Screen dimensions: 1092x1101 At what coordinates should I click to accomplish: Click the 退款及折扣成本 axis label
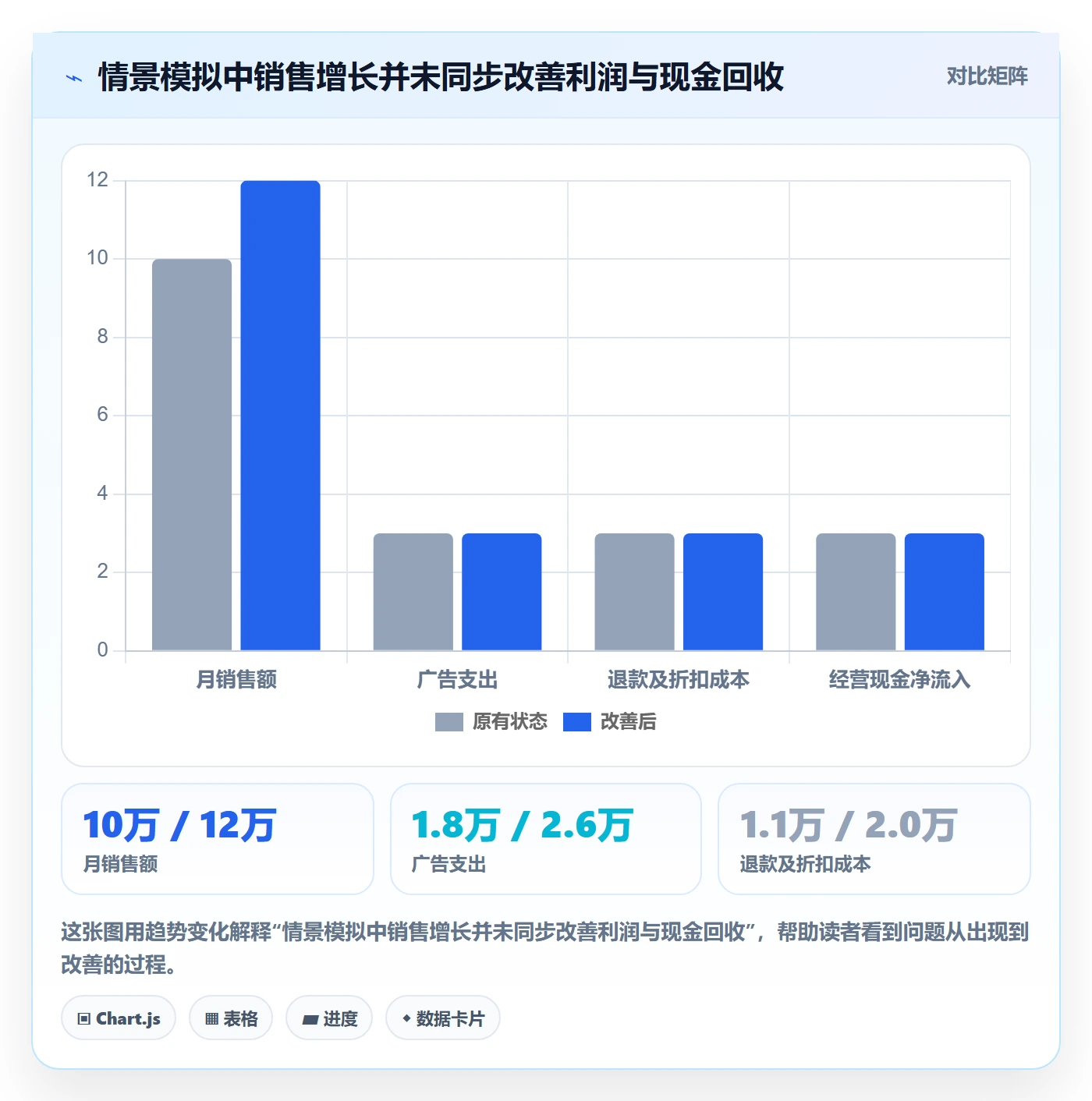[679, 680]
